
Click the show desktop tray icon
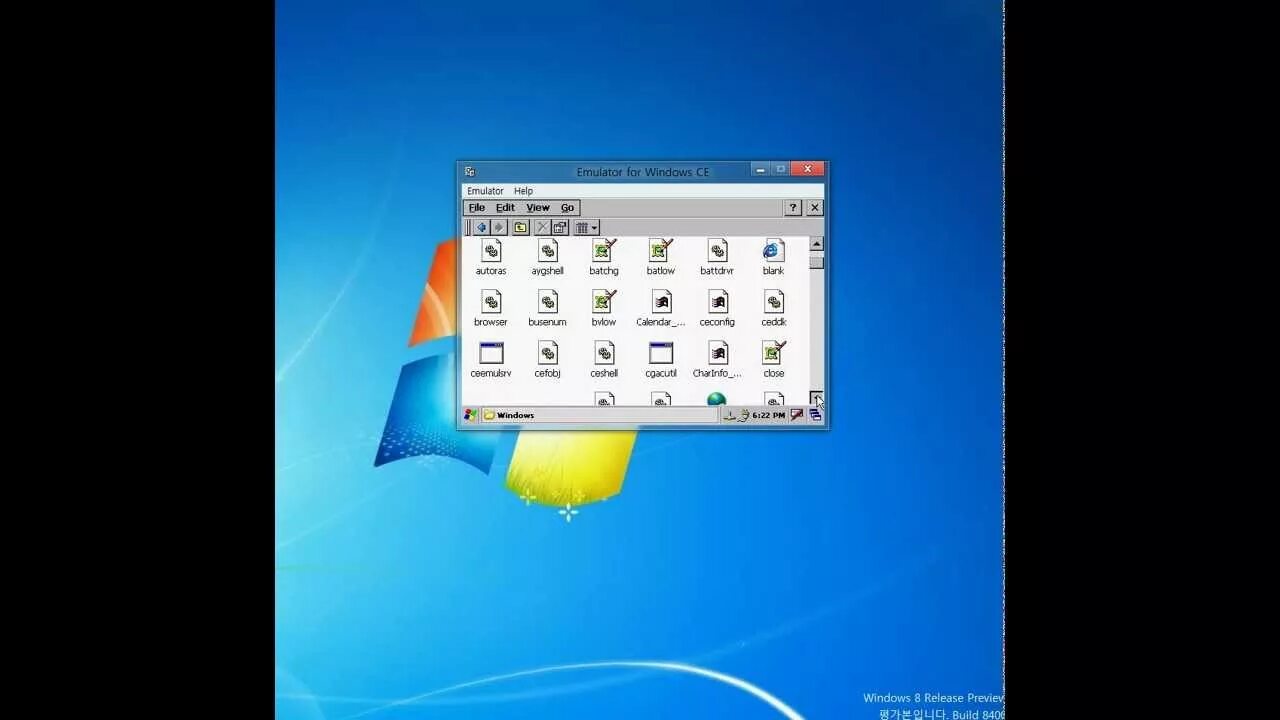[x=816, y=415]
